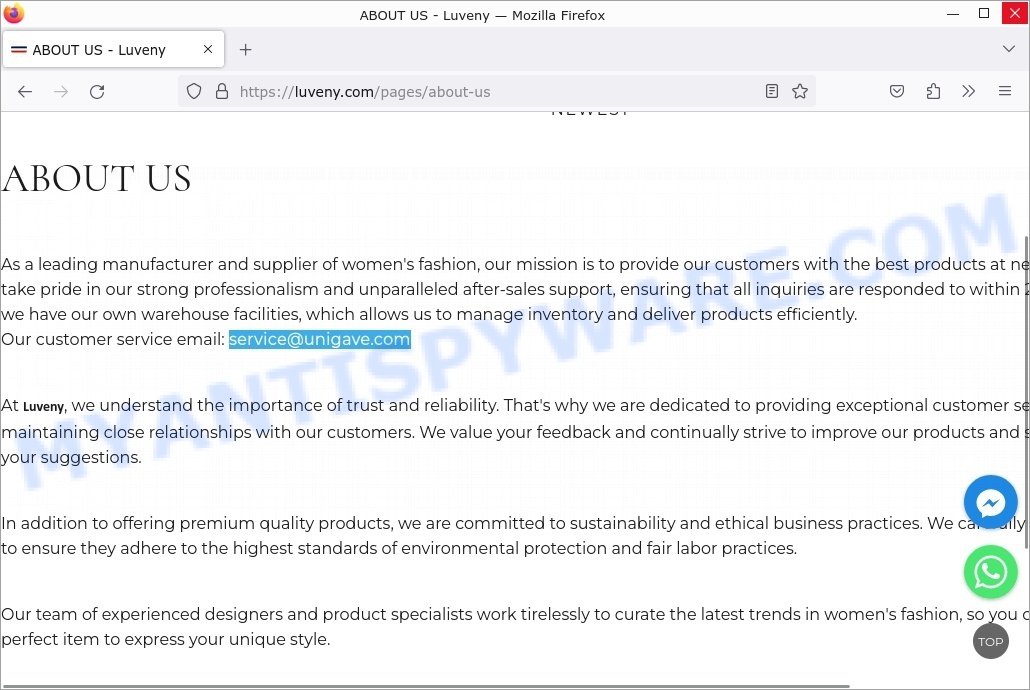
Task: Click 'Our customer service email:' text
Action: tap(113, 339)
